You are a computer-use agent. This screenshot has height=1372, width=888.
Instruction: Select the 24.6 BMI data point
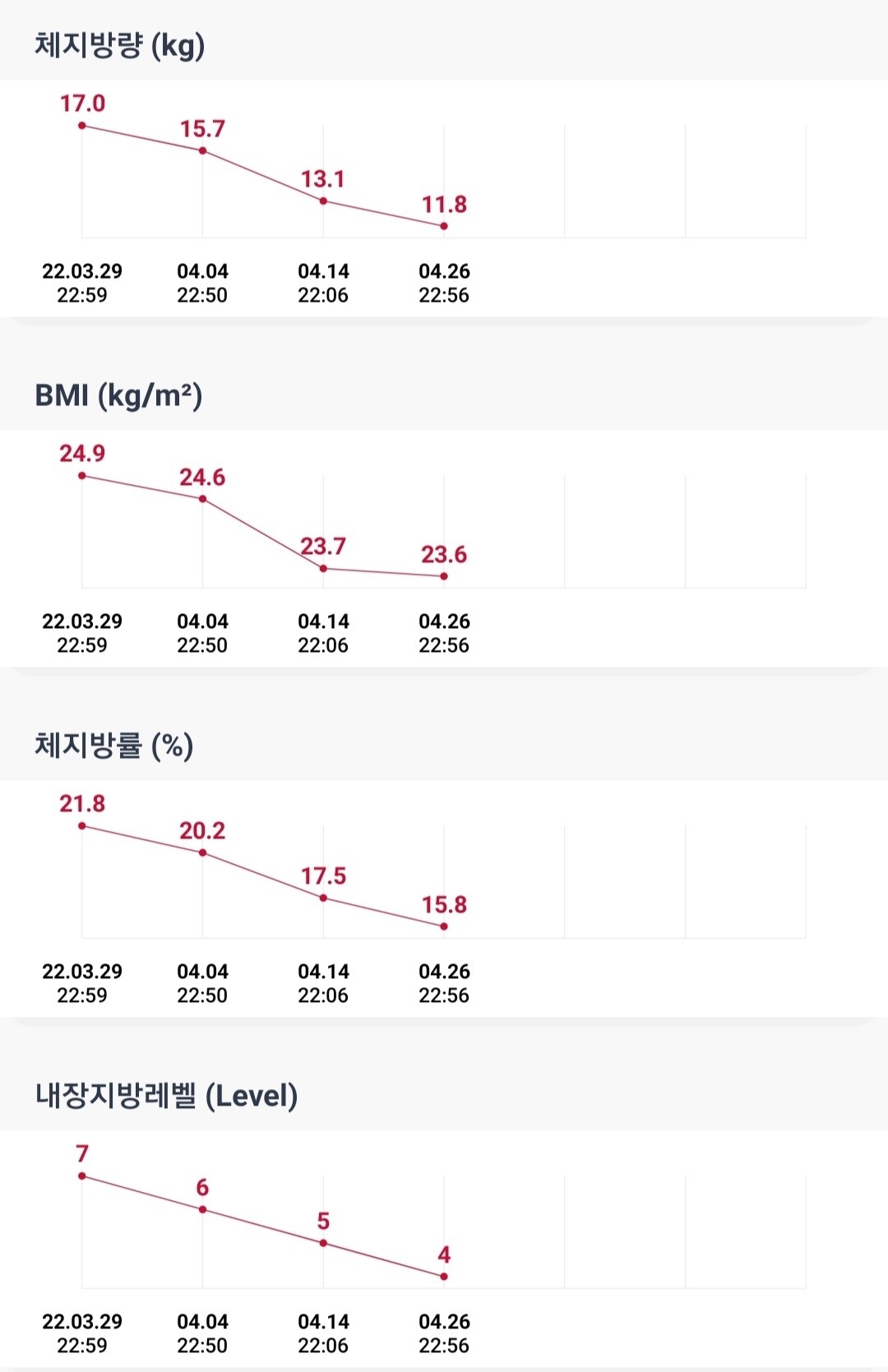coord(202,499)
